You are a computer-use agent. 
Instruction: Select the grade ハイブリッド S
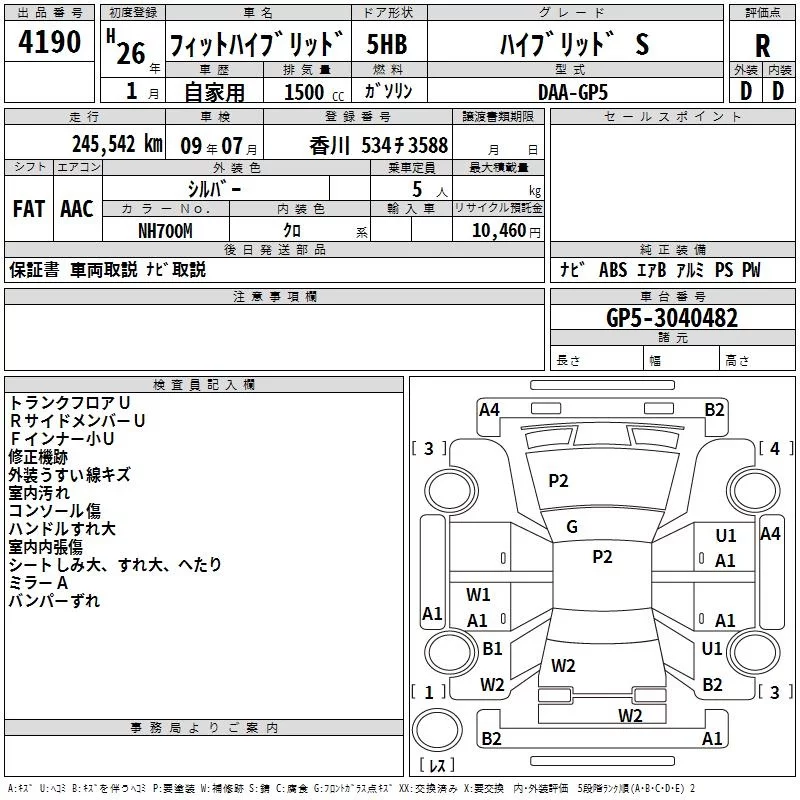573,45
